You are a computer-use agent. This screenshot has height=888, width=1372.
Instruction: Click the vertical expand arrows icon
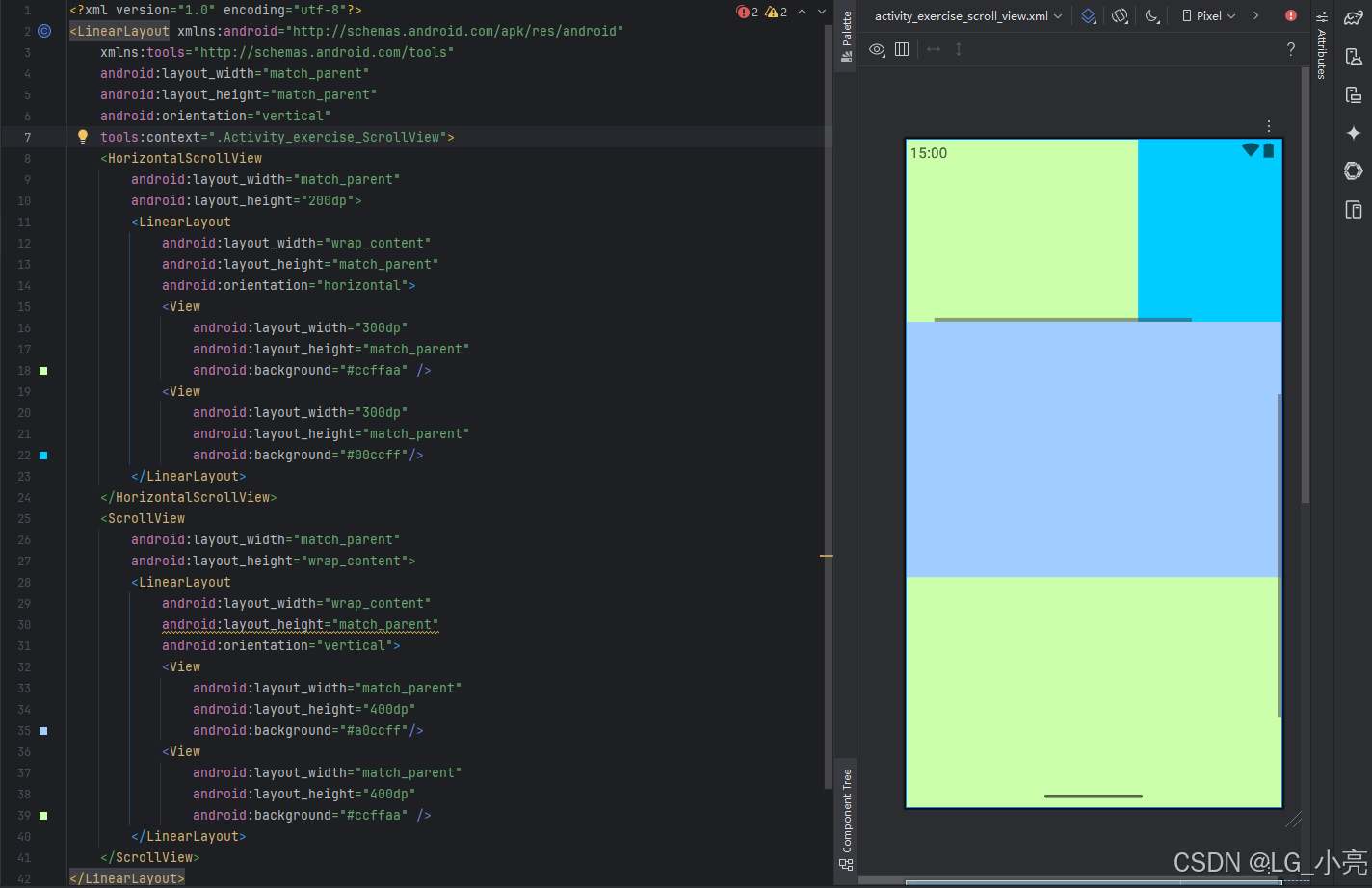point(959,49)
